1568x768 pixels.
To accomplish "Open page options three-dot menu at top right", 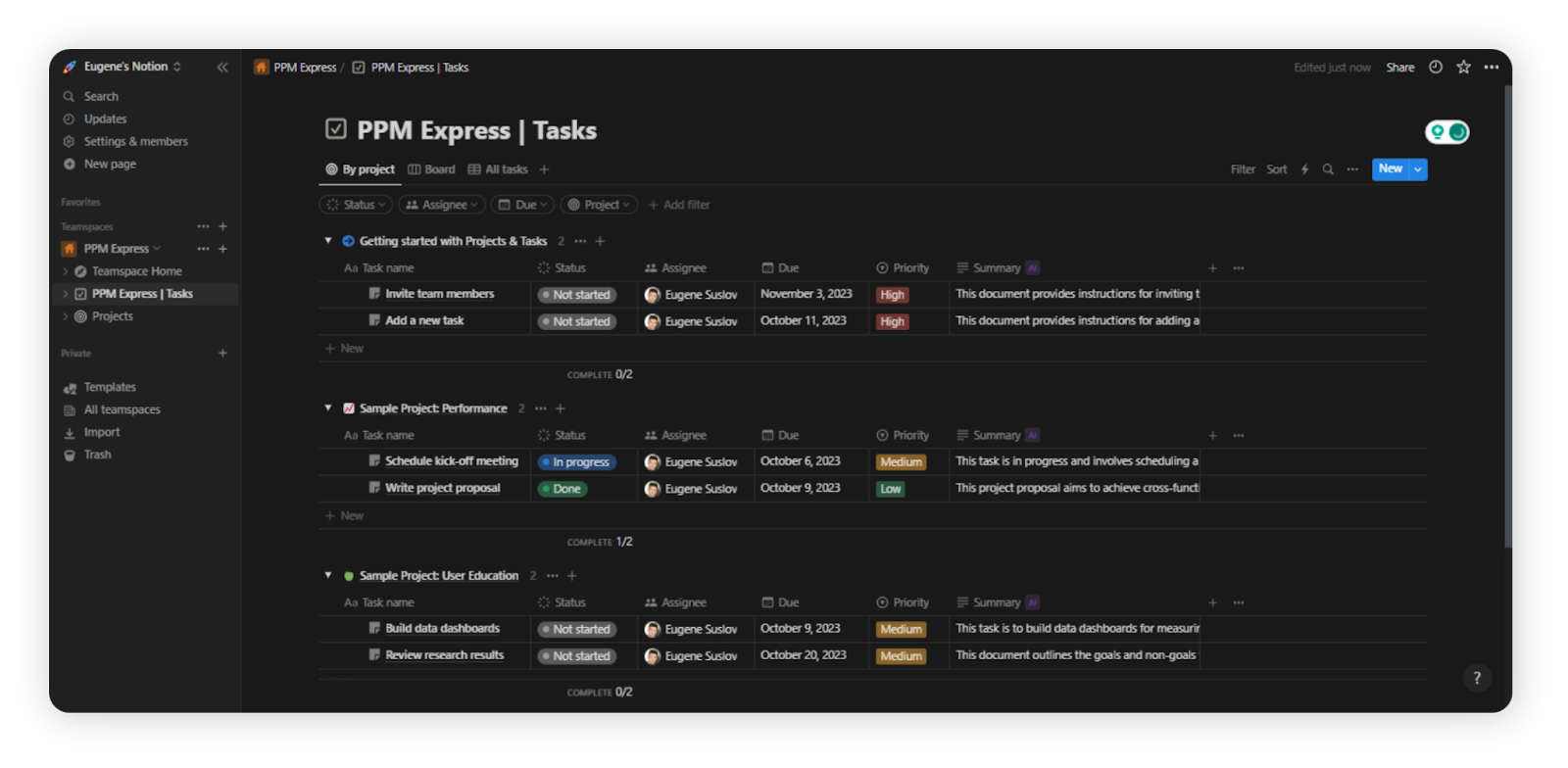I will (1492, 68).
